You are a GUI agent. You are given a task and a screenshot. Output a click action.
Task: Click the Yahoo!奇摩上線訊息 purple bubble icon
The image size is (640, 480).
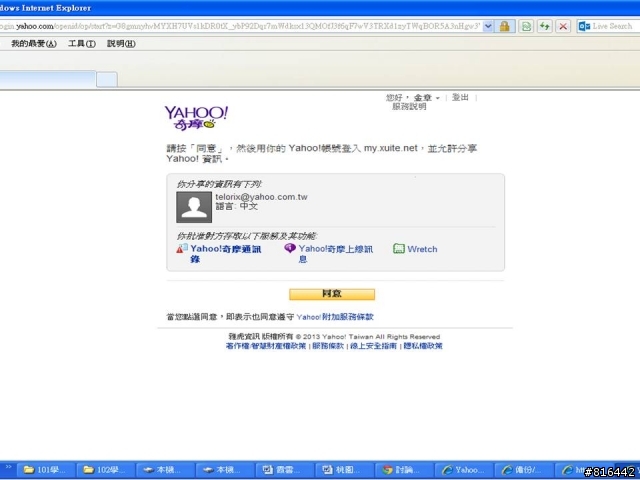point(290,248)
